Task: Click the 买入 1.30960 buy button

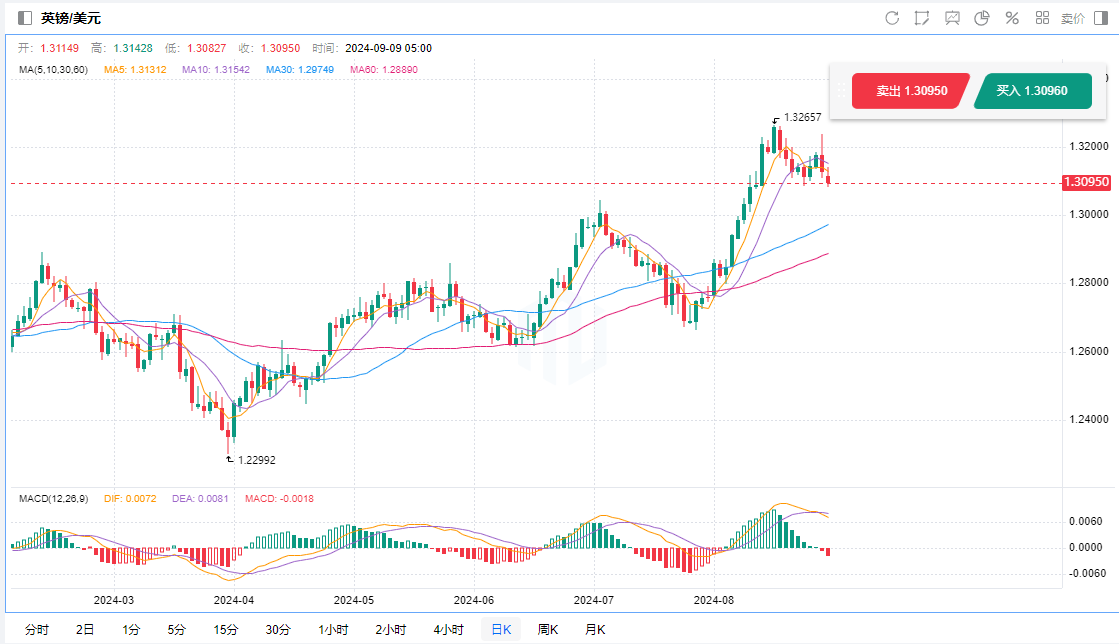Action: pos(1031,91)
